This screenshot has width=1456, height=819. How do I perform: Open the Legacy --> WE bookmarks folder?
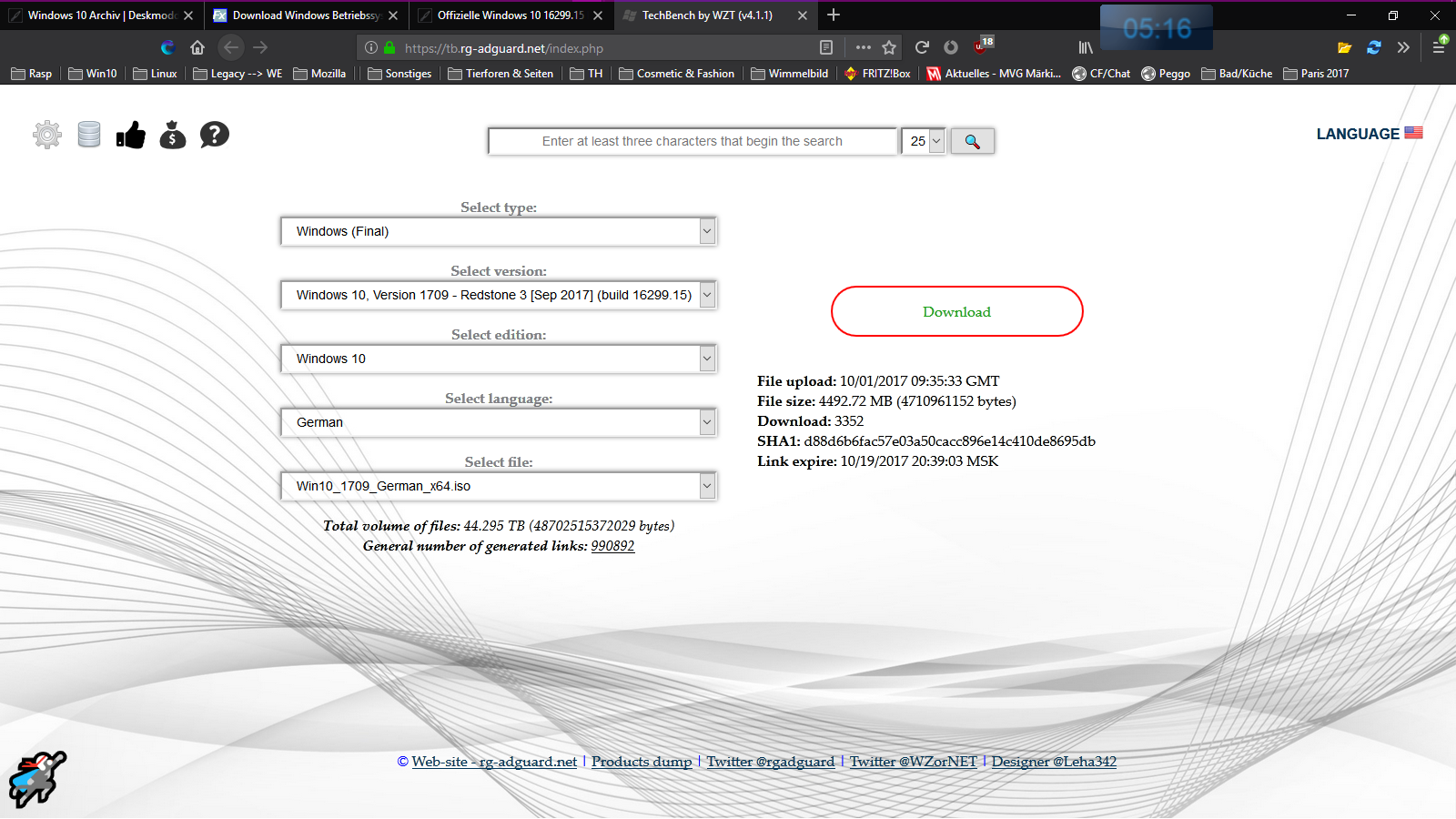pos(238,74)
